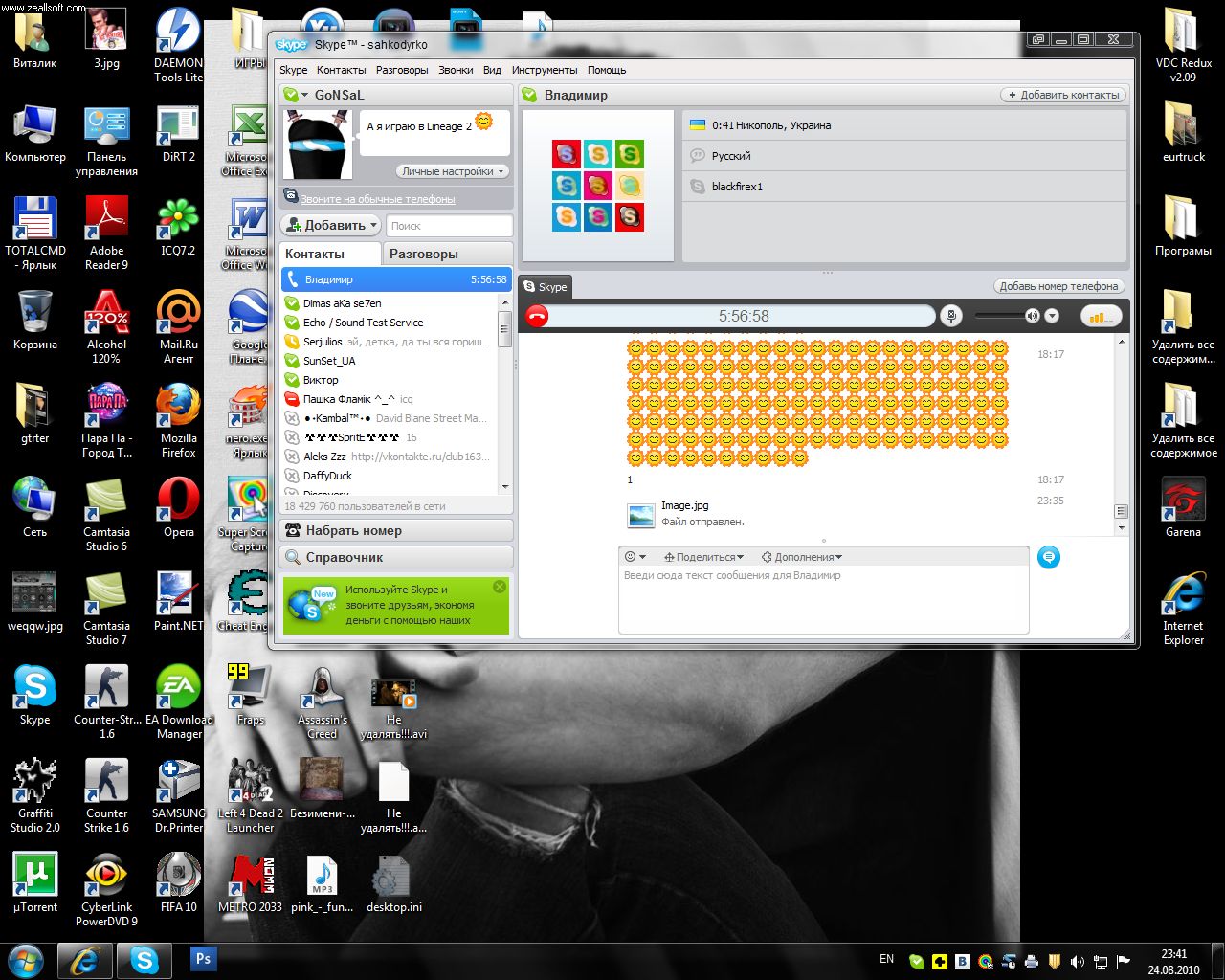Image resolution: width=1225 pixels, height=980 pixels.
Task: Select contact Виктор
Action: (x=390, y=380)
